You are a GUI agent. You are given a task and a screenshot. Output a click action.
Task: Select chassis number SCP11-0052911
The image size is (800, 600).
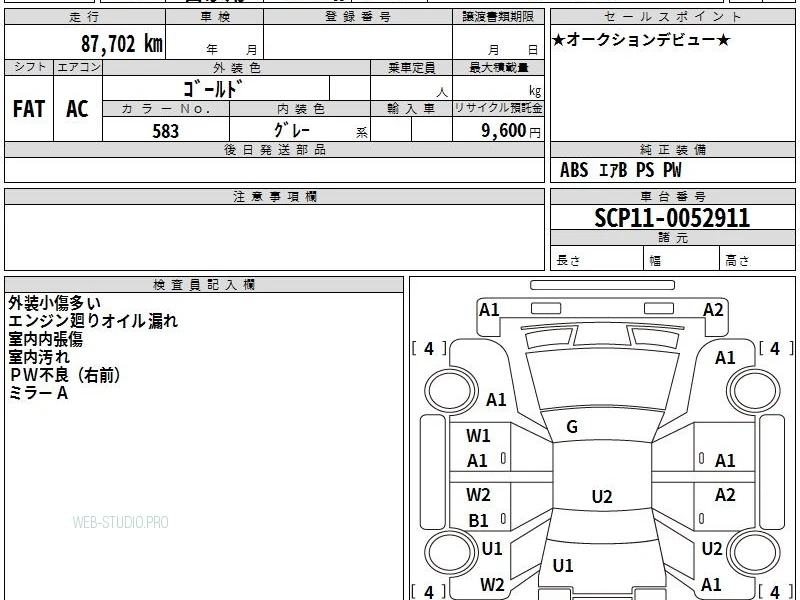pos(672,218)
